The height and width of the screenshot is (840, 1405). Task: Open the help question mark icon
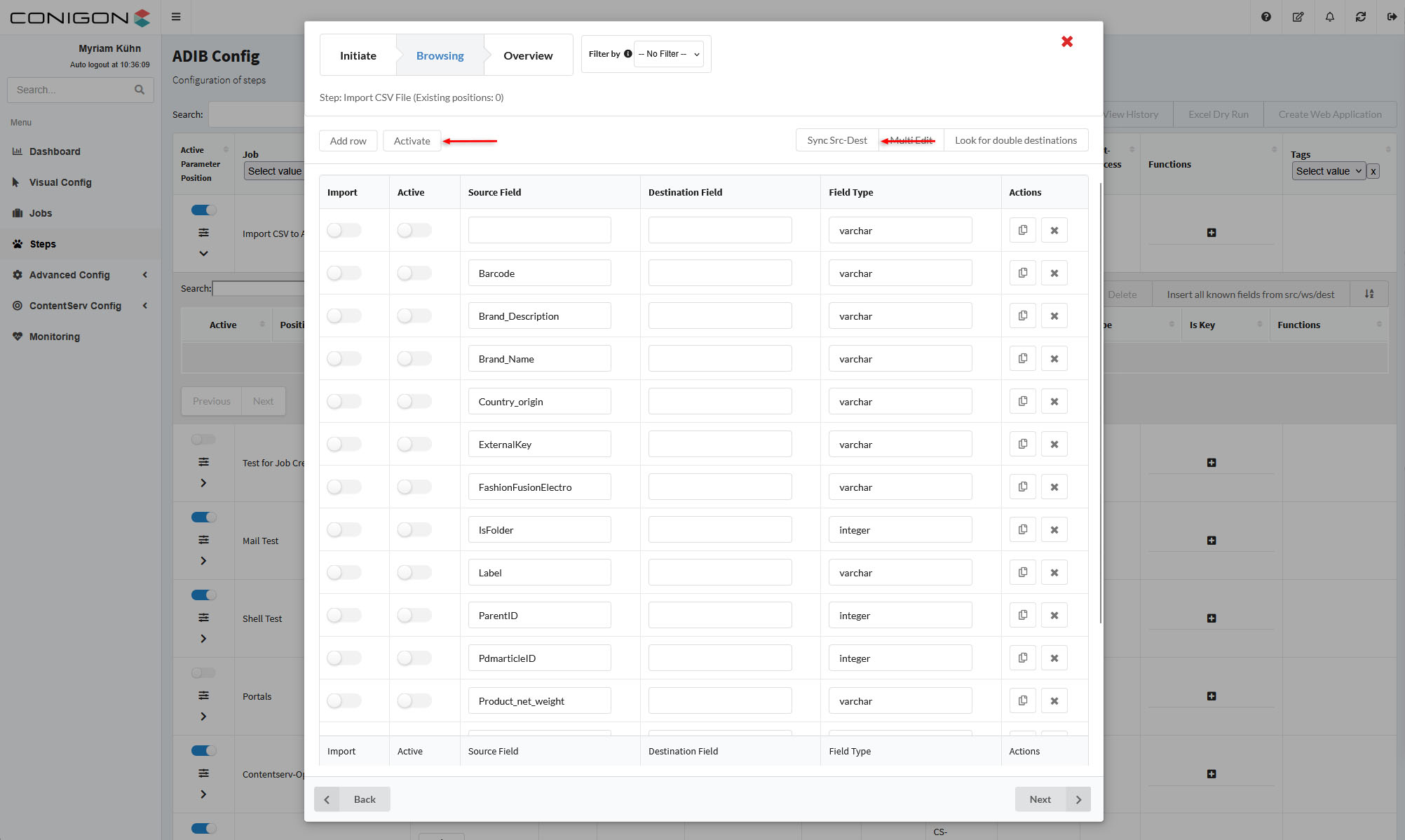coord(1265,17)
